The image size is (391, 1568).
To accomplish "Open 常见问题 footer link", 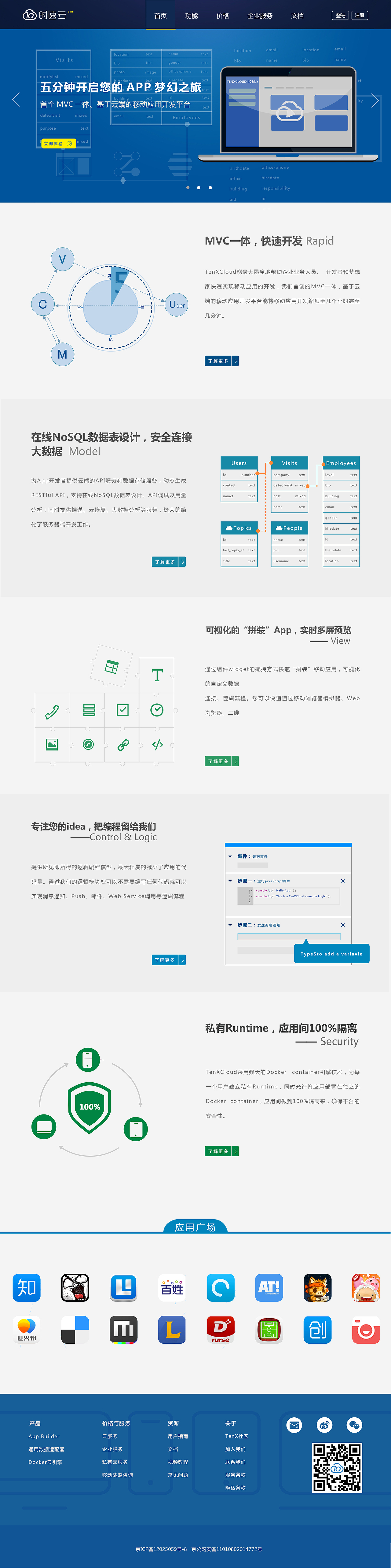I will pyautogui.click(x=178, y=1475).
